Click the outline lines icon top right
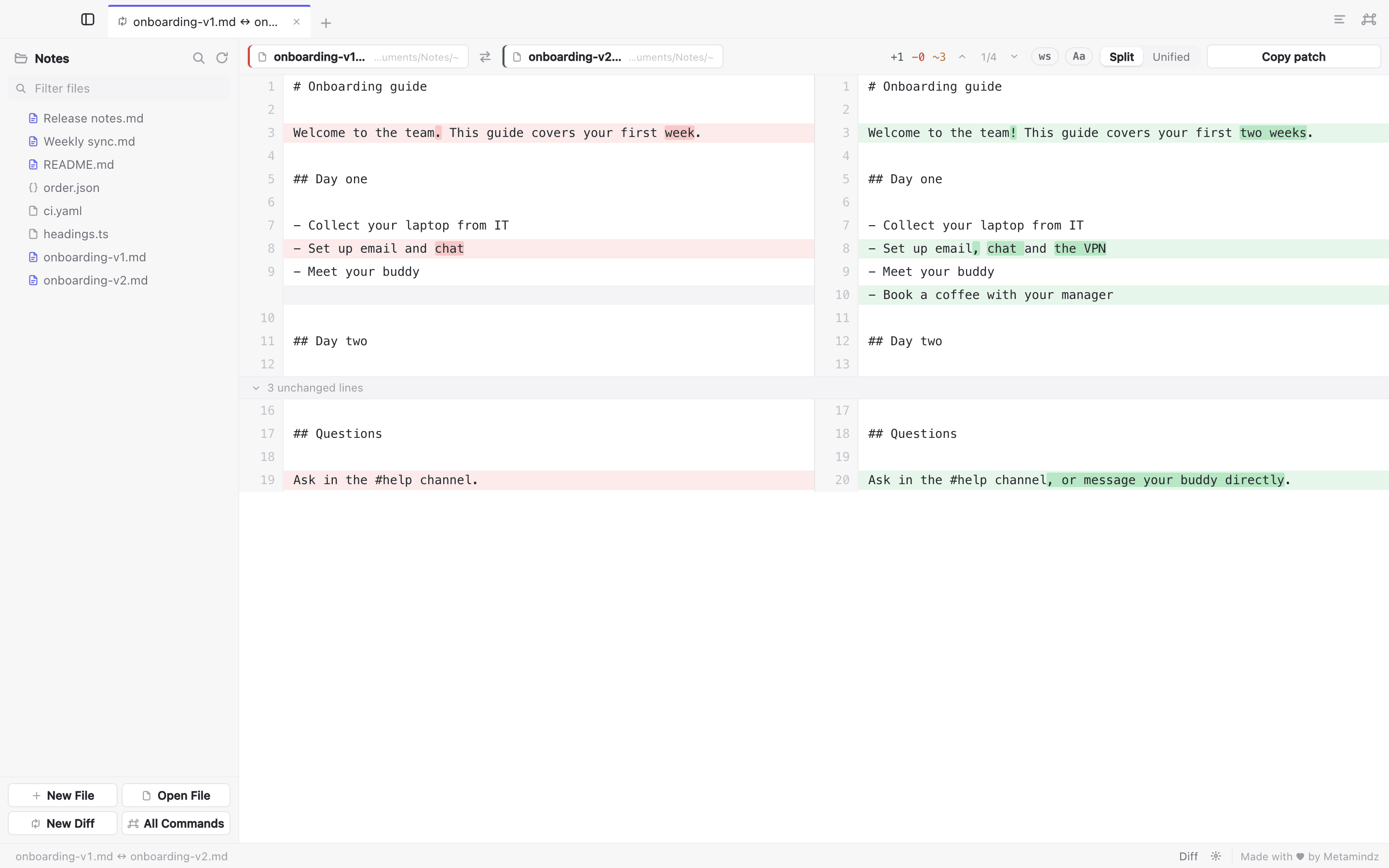1389x868 pixels. click(1339, 19)
